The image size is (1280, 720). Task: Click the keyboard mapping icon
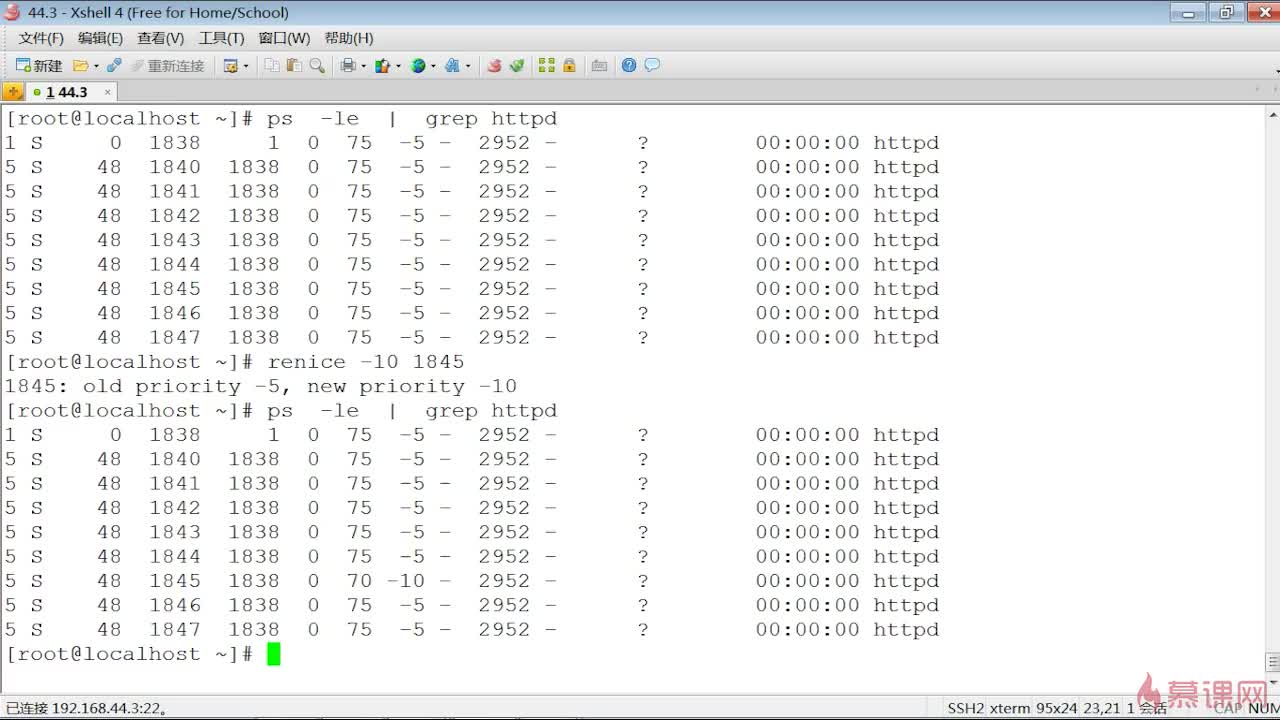tap(600, 65)
